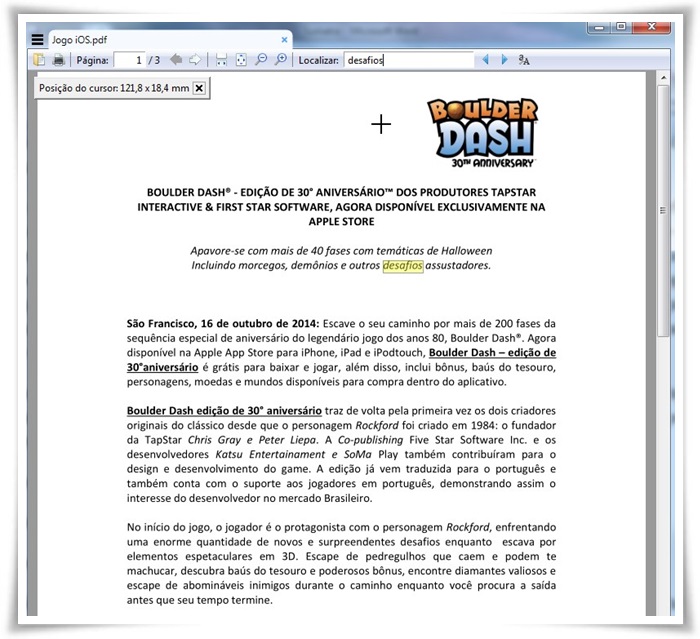This screenshot has width=700, height=639.
Task: Click the Boulder Dash logo image
Action: pos(483,133)
